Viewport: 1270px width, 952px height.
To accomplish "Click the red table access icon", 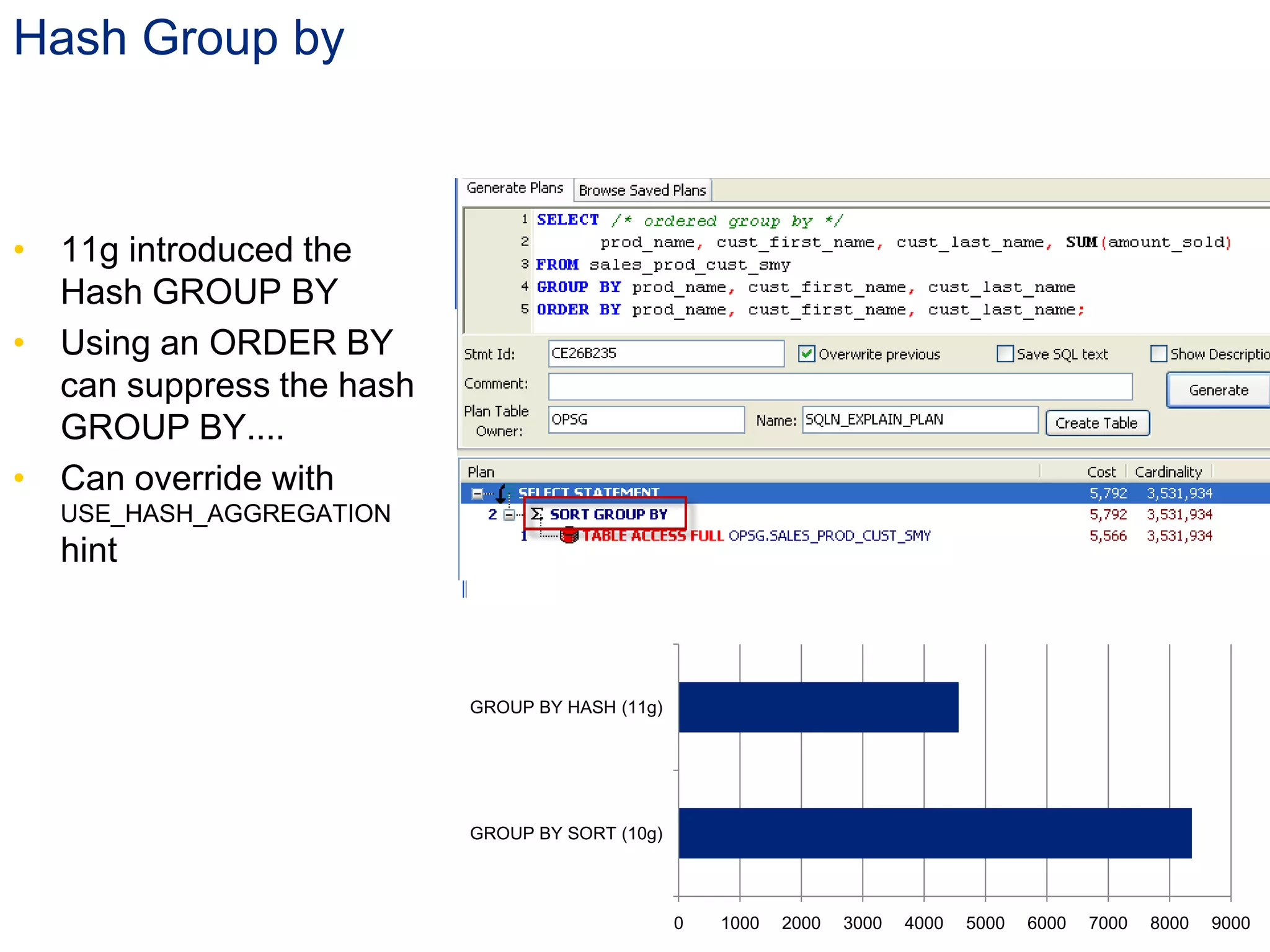I will coord(569,535).
